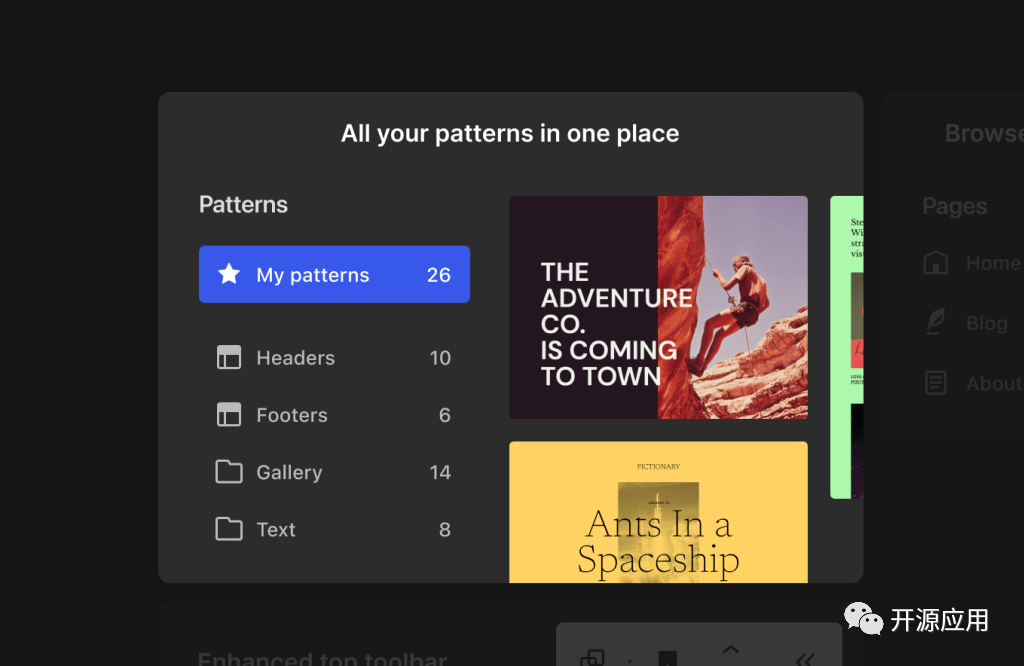
Task: Choose the green pattern preview card
Action: coord(846,346)
